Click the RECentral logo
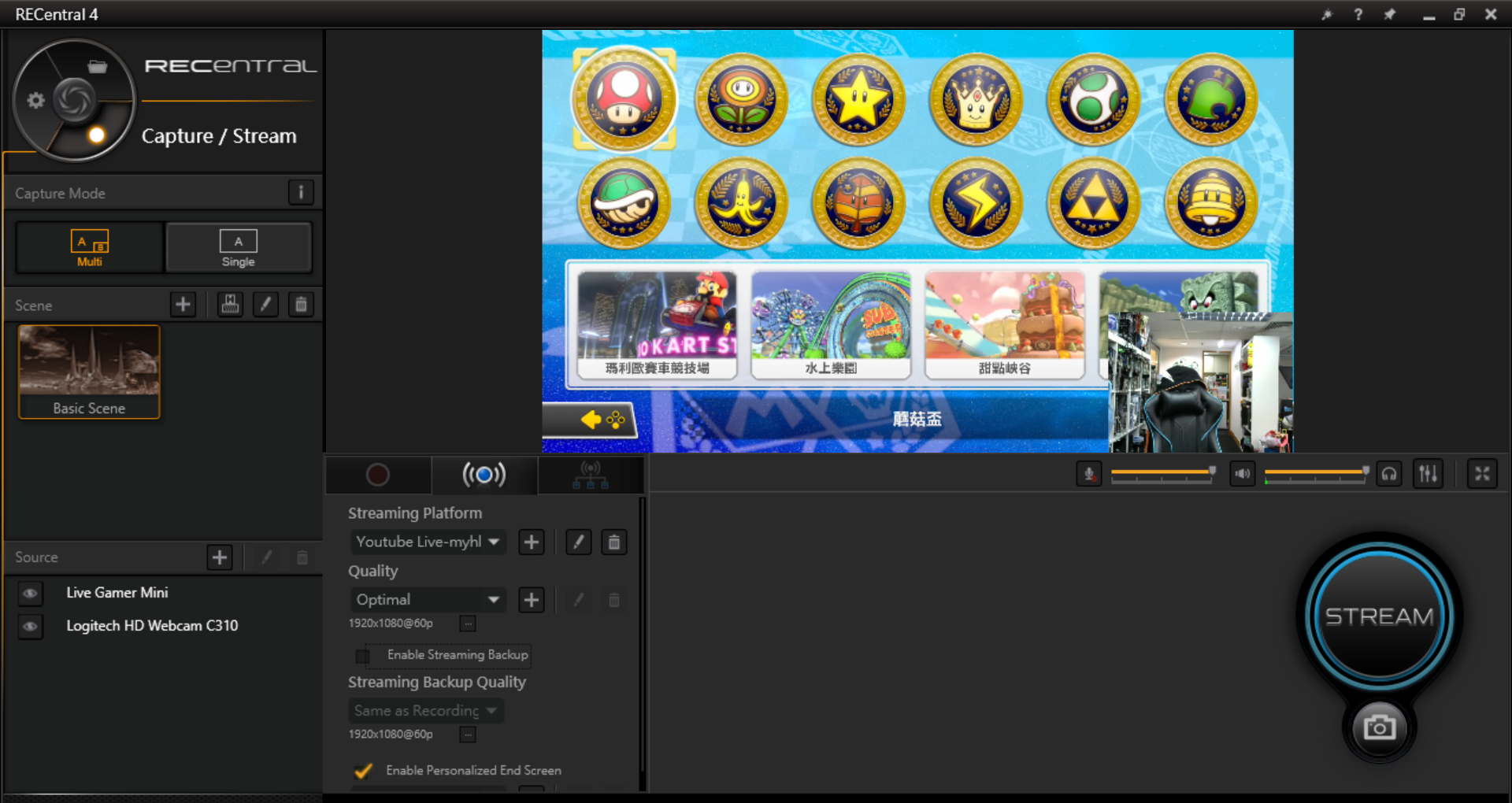Screen dimensions: 1512x803 coord(230,66)
